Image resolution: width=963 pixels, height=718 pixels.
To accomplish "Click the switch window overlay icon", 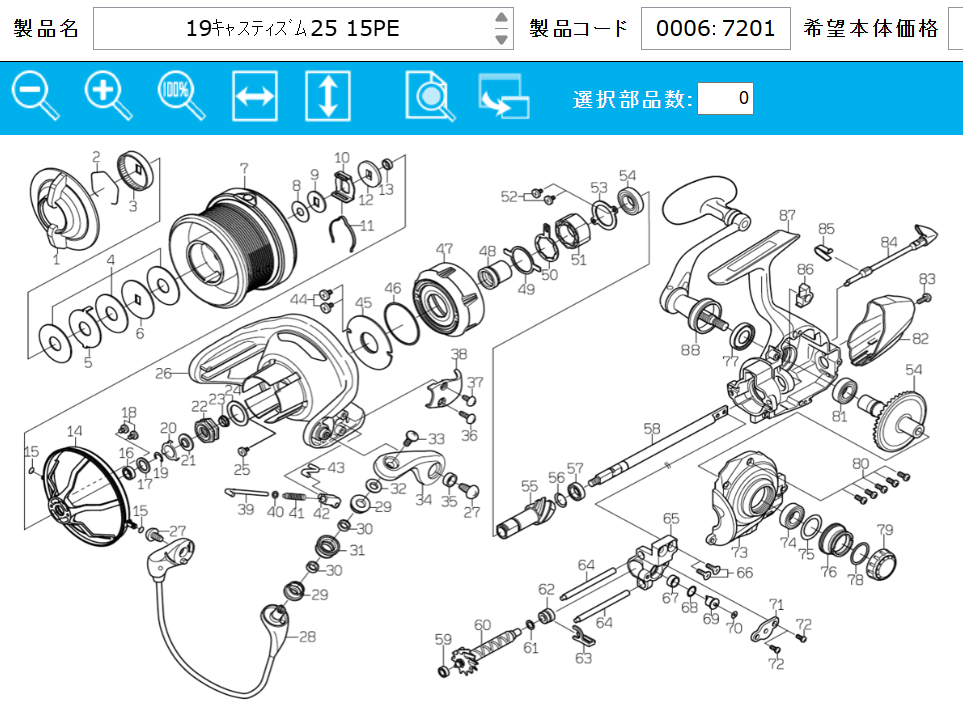I will pyautogui.click(x=504, y=96).
